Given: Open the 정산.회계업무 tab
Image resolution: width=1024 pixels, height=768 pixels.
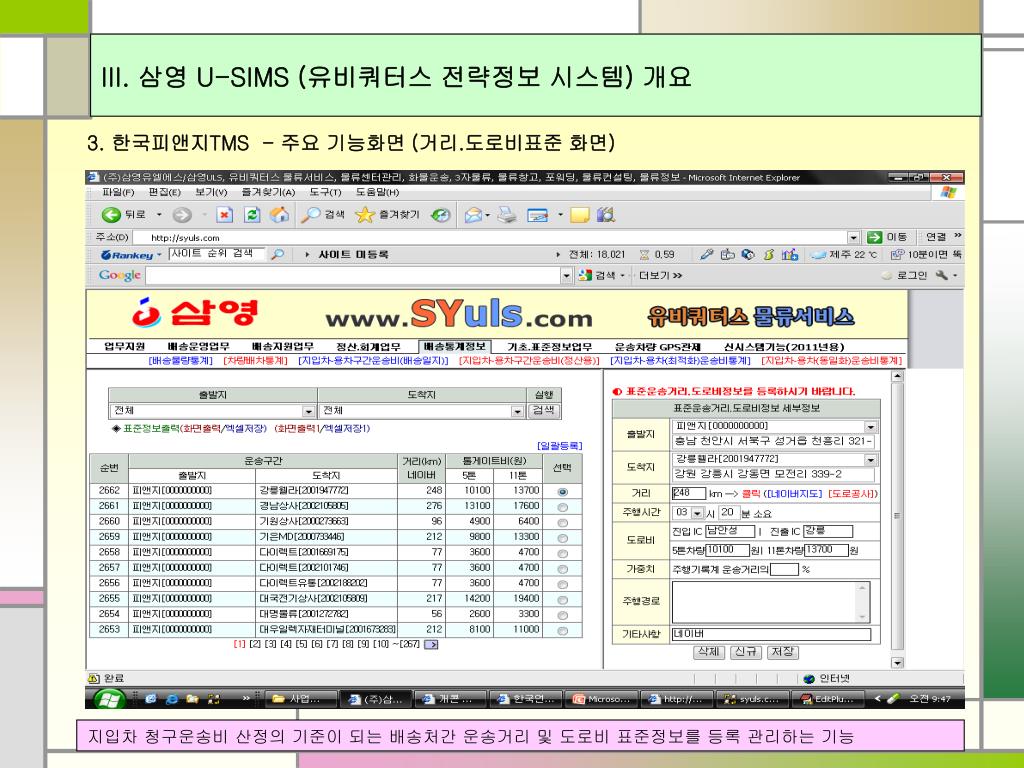Looking at the screenshot, I should (368, 347).
